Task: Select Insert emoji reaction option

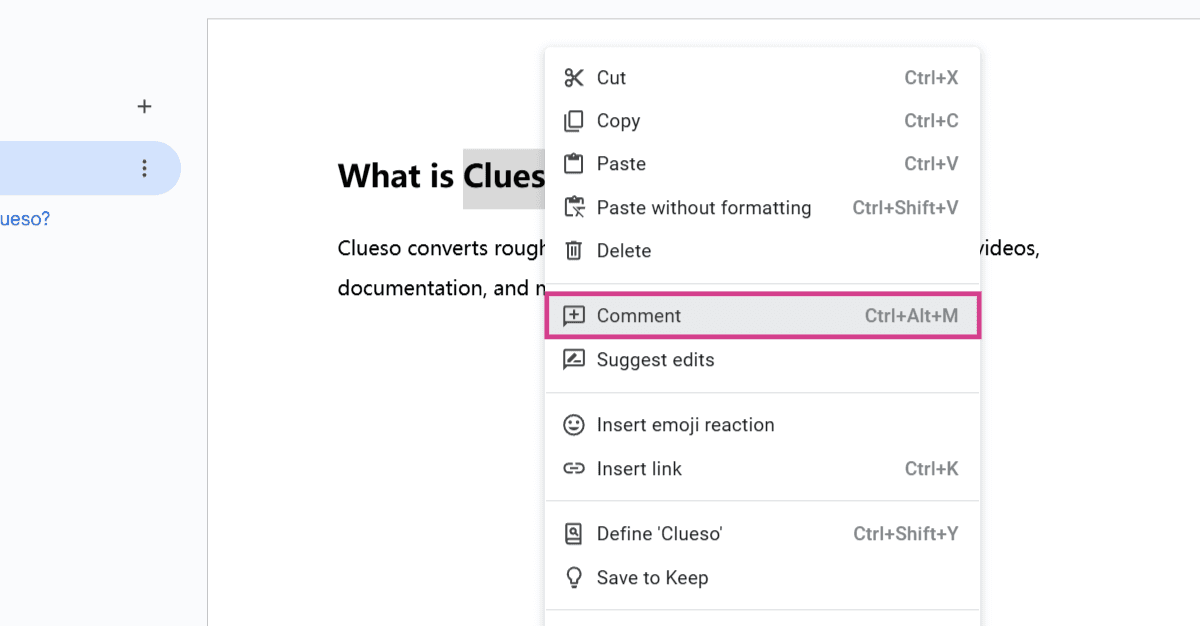Action: coord(762,425)
